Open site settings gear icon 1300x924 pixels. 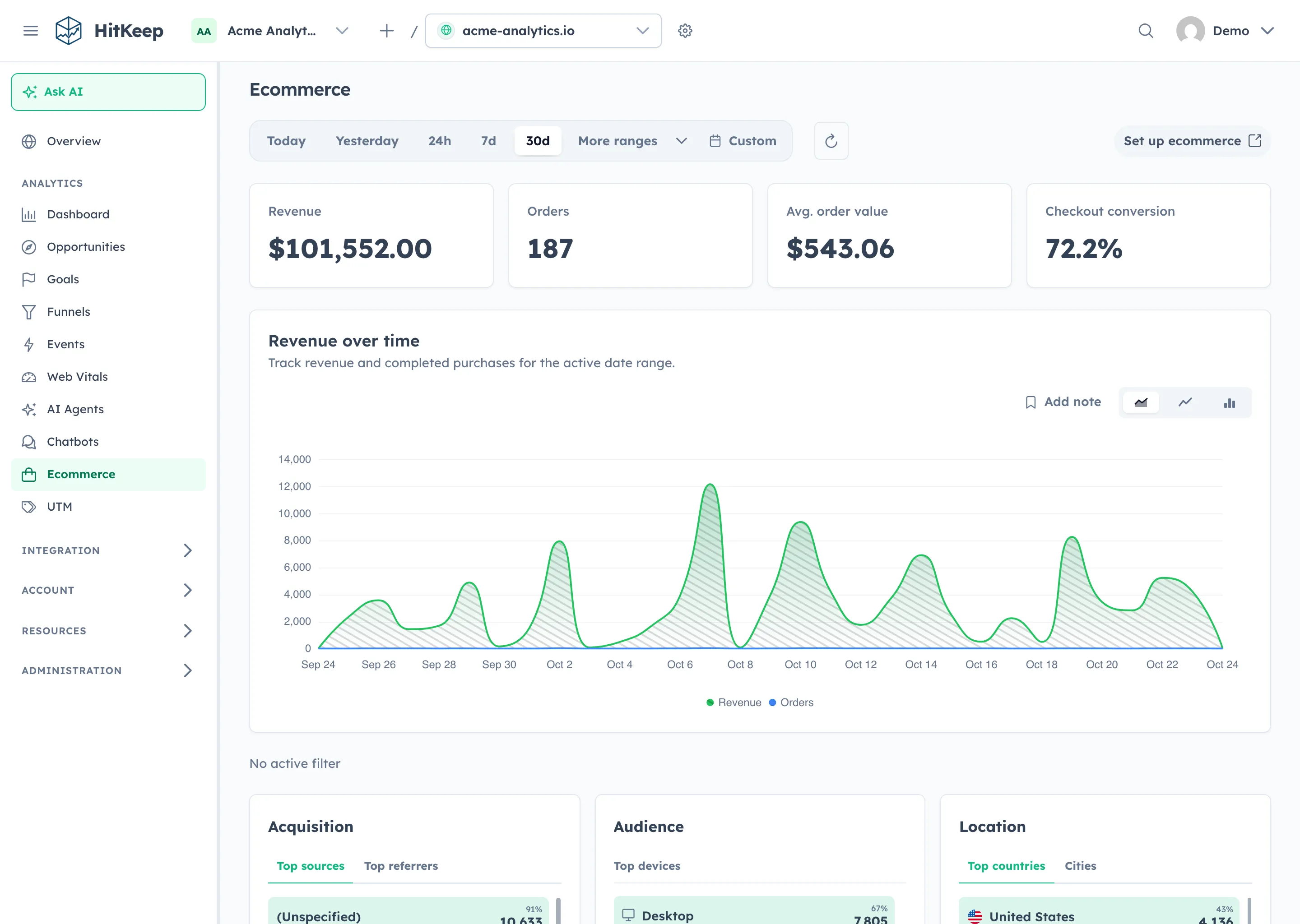[685, 31]
